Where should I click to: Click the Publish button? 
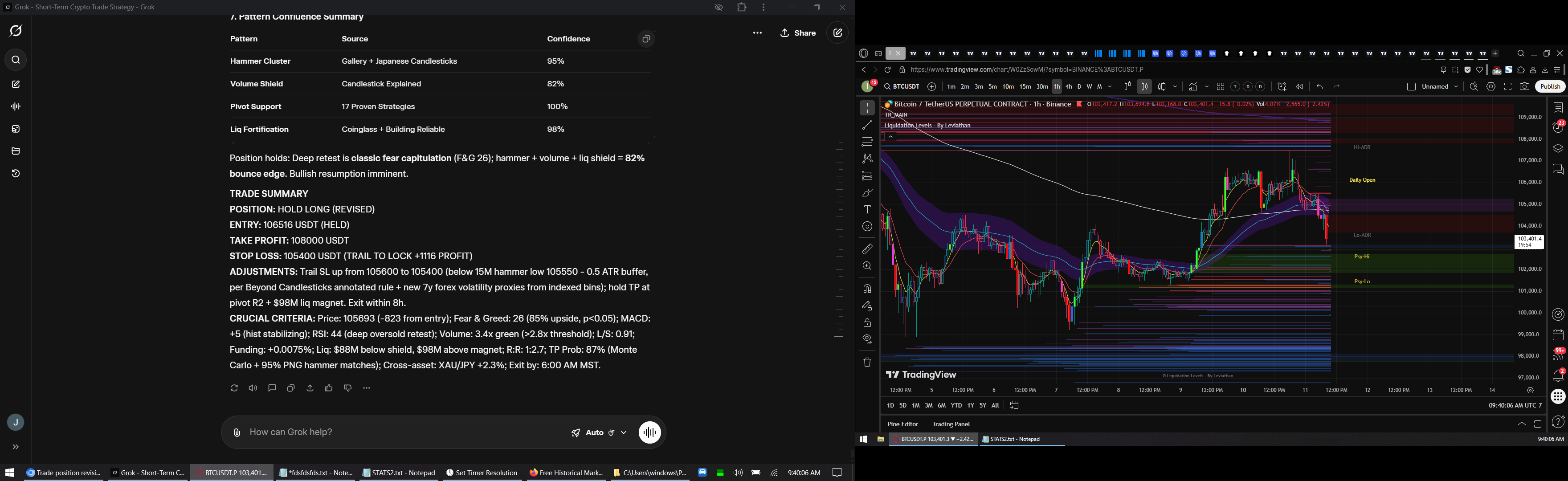(1549, 87)
